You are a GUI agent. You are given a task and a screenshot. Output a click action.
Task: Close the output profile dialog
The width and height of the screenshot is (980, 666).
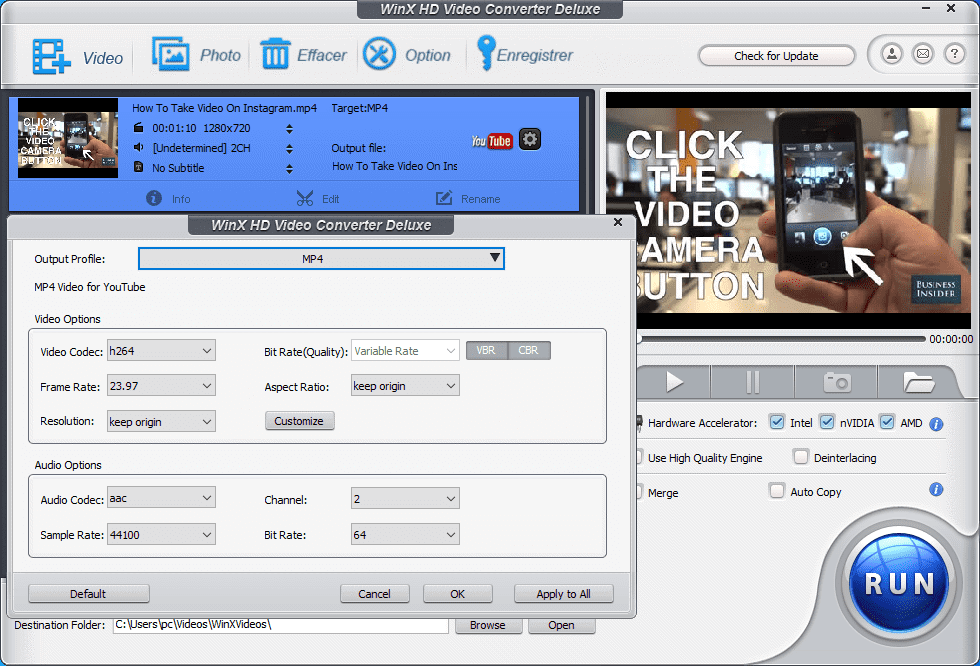click(x=618, y=222)
